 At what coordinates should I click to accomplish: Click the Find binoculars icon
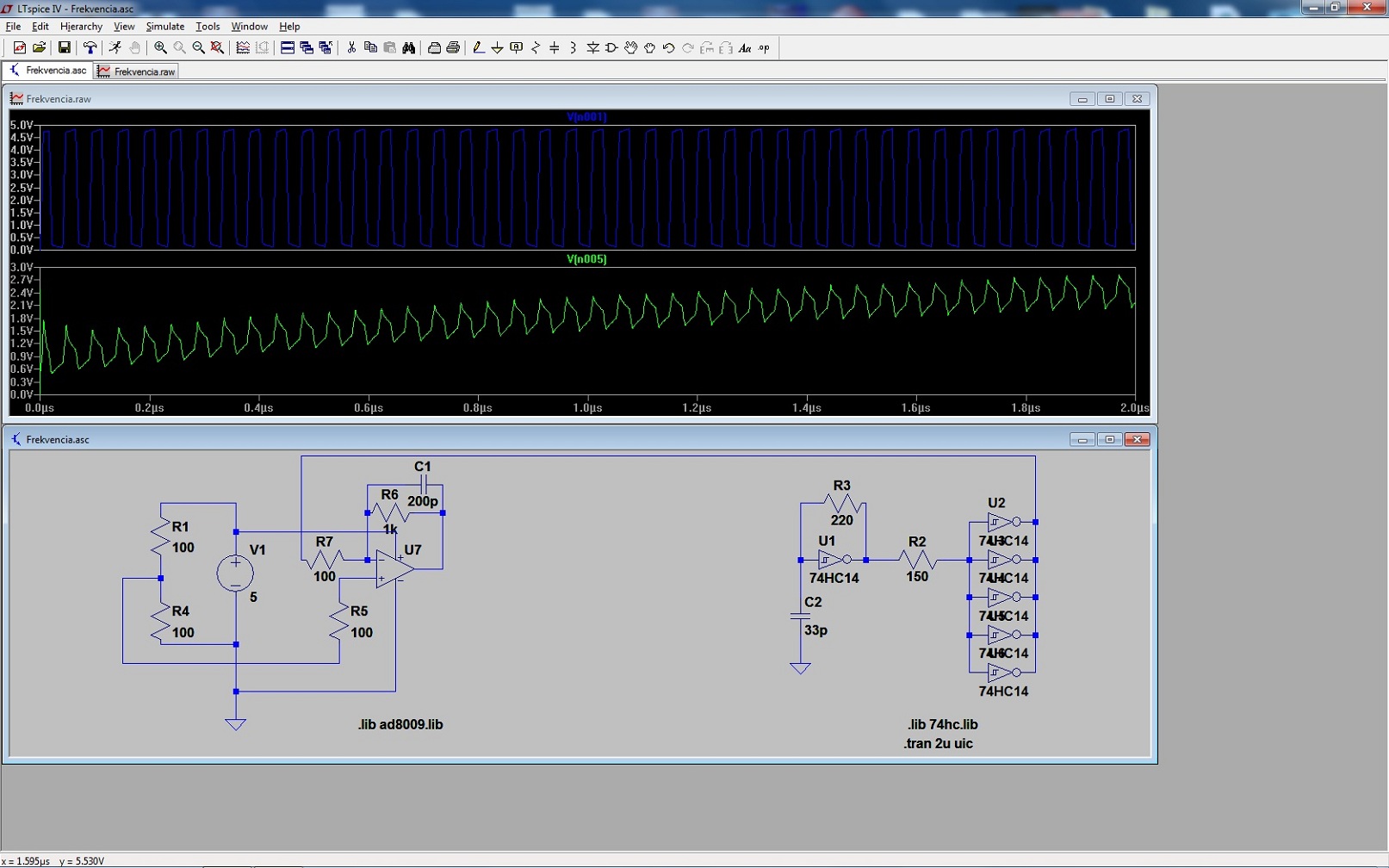pos(409,48)
